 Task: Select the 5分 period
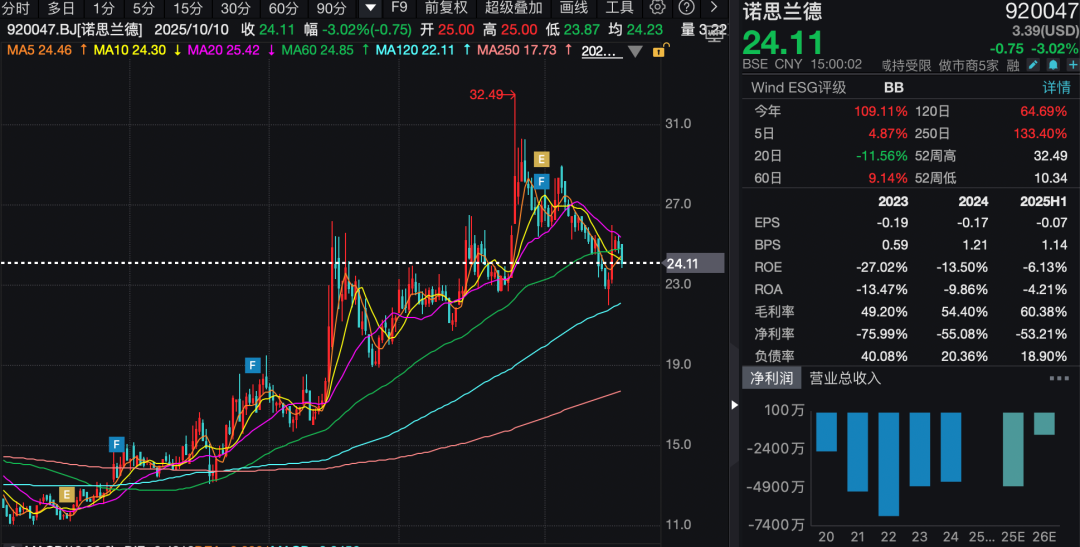click(144, 8)
